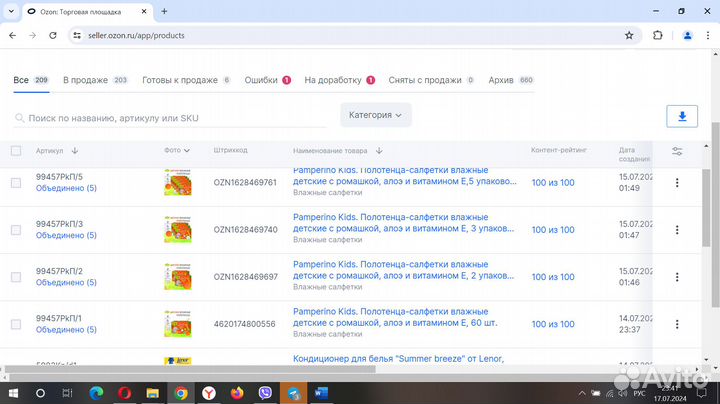The image size is (720, 404).
Task: Expand the Категория filter dropdown
Action: click(376, 115)
